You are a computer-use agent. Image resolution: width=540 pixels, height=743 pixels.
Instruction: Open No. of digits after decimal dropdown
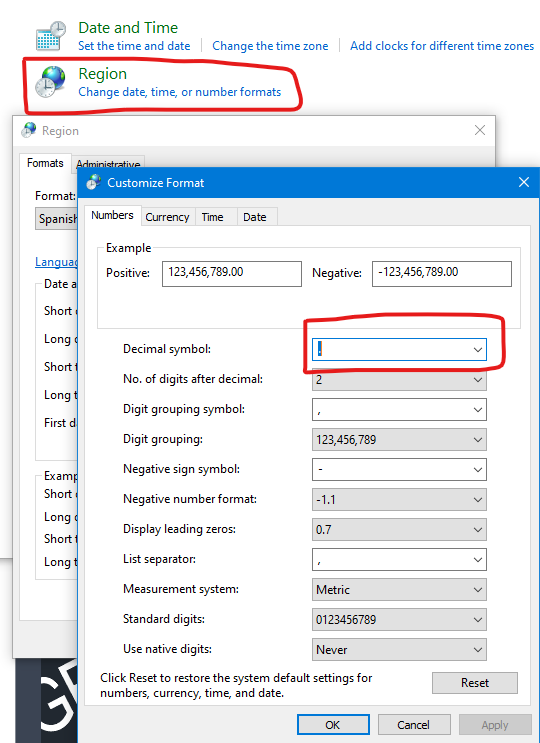(399, 380)
